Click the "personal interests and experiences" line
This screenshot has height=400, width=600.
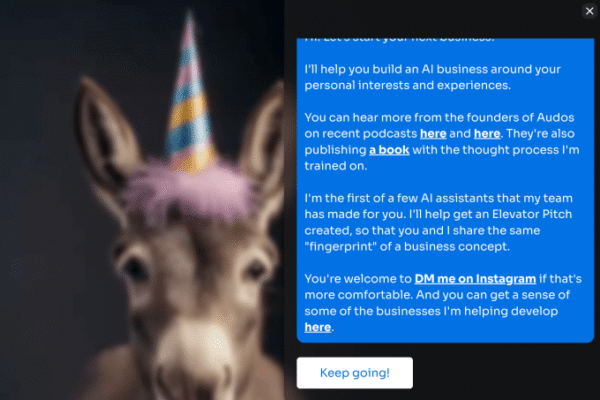point(408,85)
